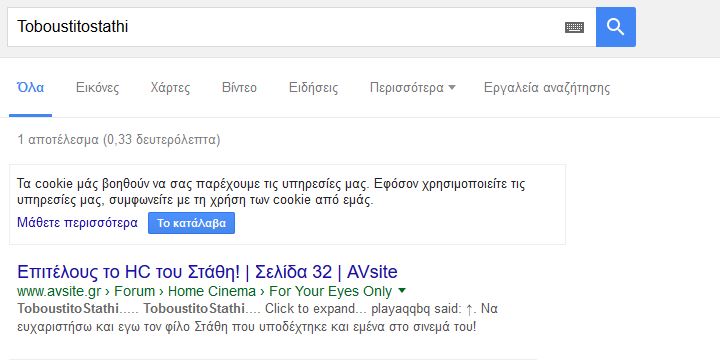The height and width of the screenshot is (360, 720).
Task: Dismiss cookies with Το κατάλαβα button
Action: 191,223
